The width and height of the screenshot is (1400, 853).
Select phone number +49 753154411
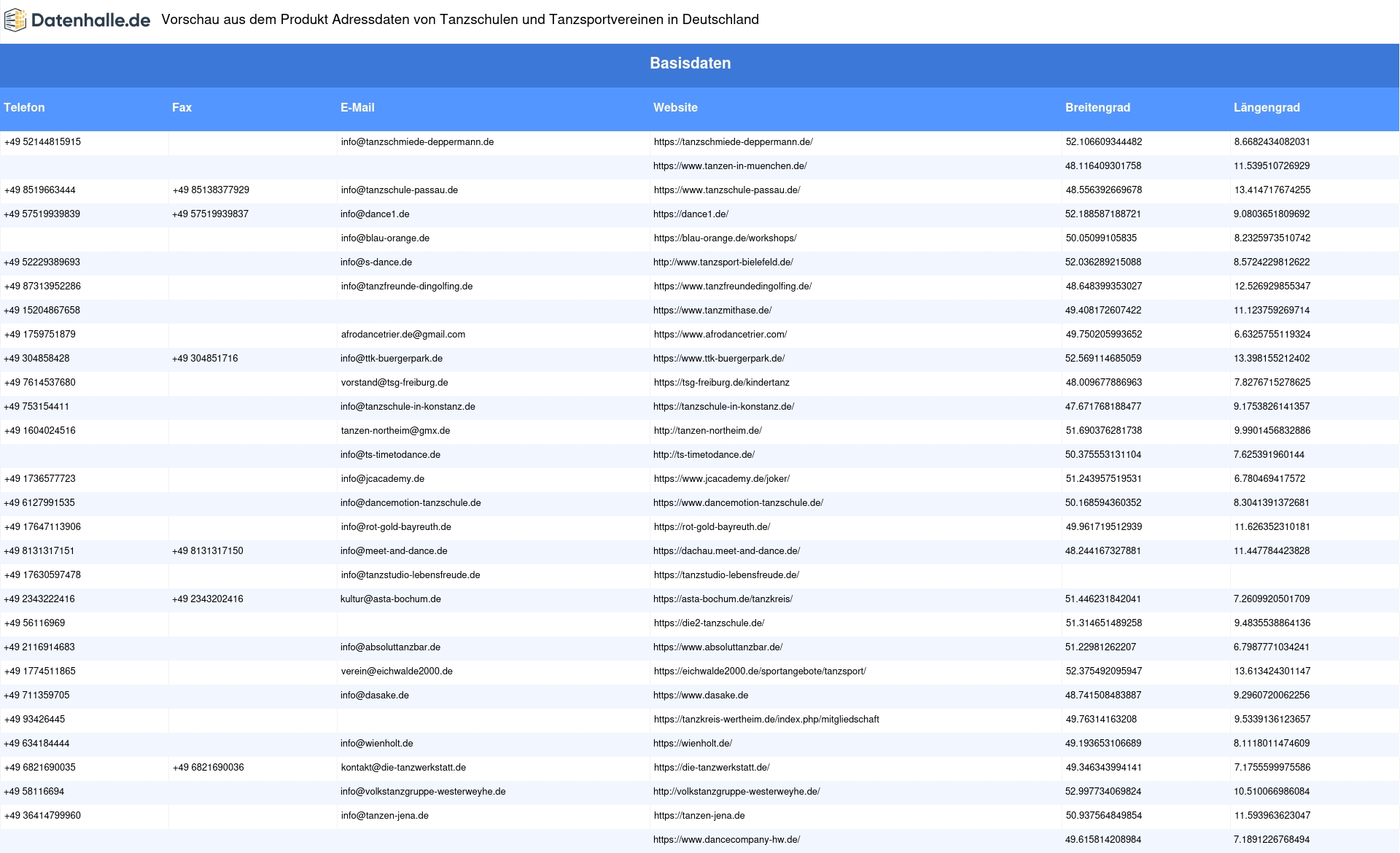pyautogui.click(x=36, y=407)
